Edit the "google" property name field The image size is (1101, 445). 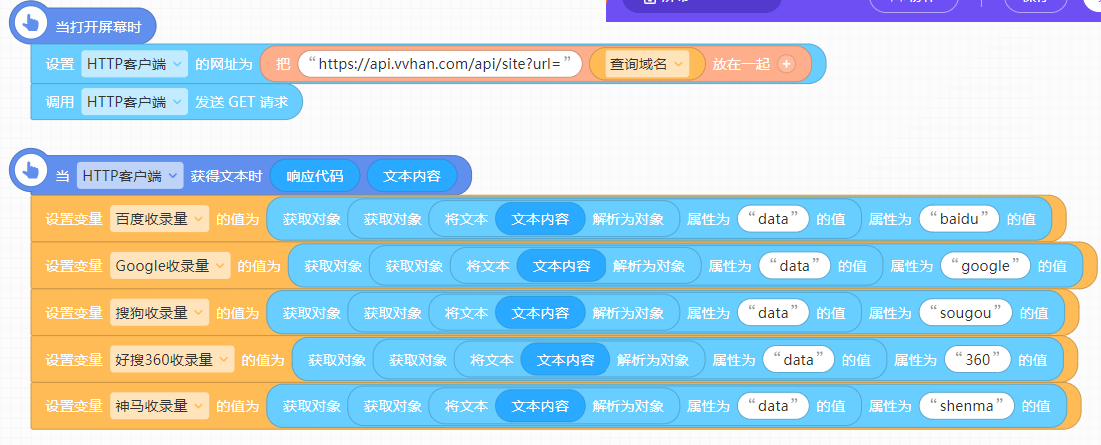click(986, 266)
